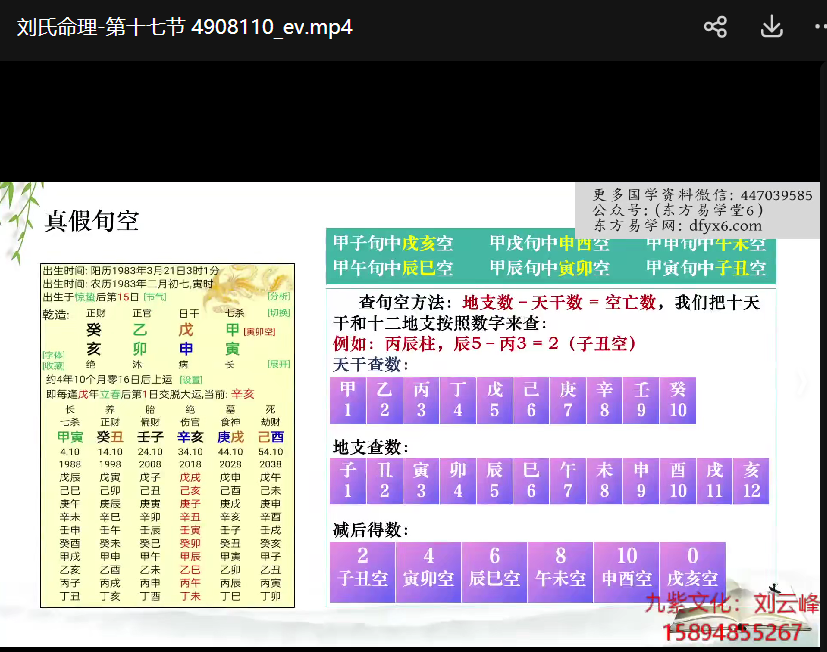Open the more options ellipsis menu
The height and width of the screenshot is (652, 827).
click(819, 27)
